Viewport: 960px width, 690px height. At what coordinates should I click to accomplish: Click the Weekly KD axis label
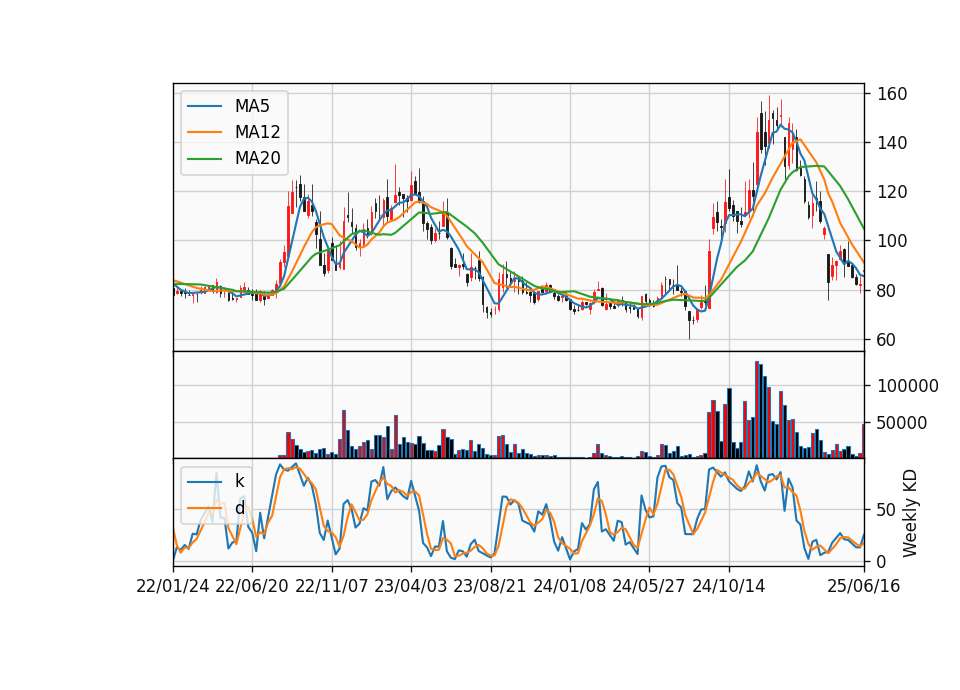(x=910, y=513)
